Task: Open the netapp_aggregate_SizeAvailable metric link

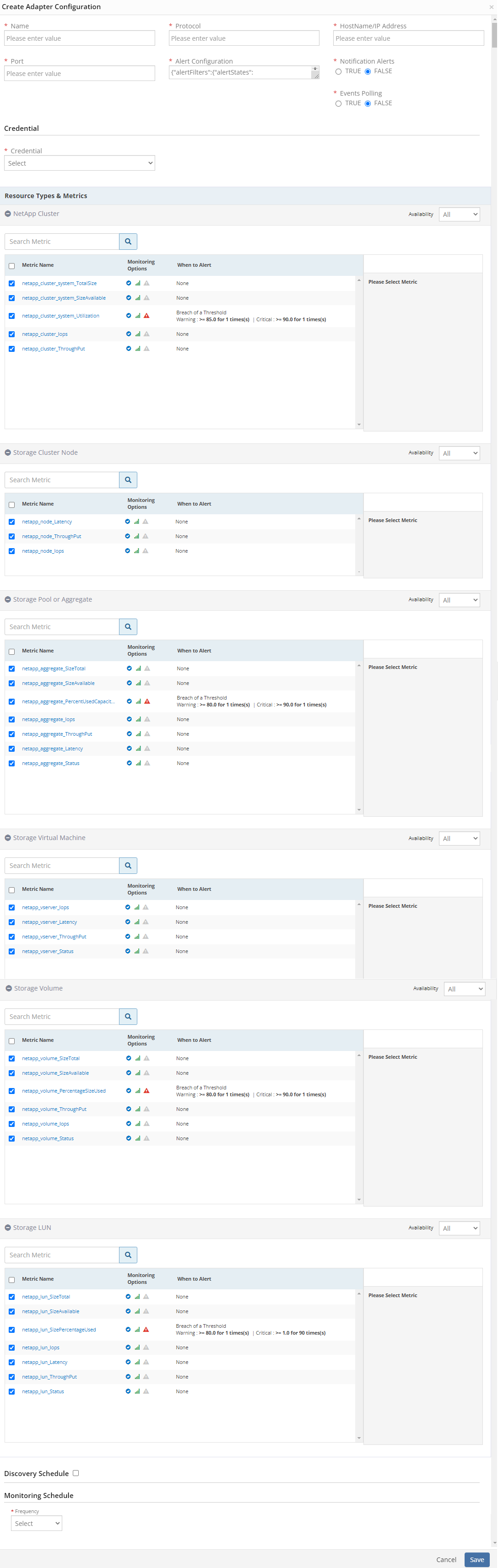Action: coord(59,684)
